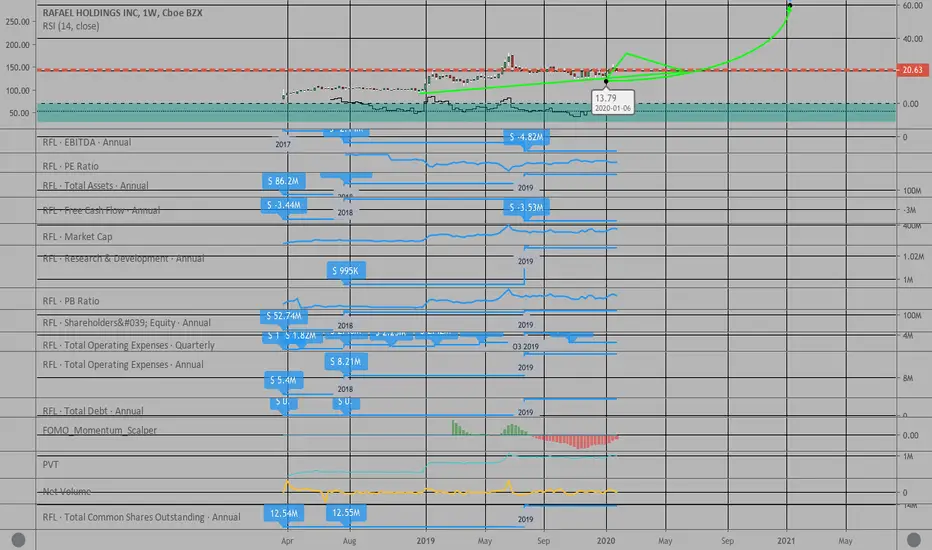Click the Apr label on time axis
Screen dimensions: 932x550
287,540
